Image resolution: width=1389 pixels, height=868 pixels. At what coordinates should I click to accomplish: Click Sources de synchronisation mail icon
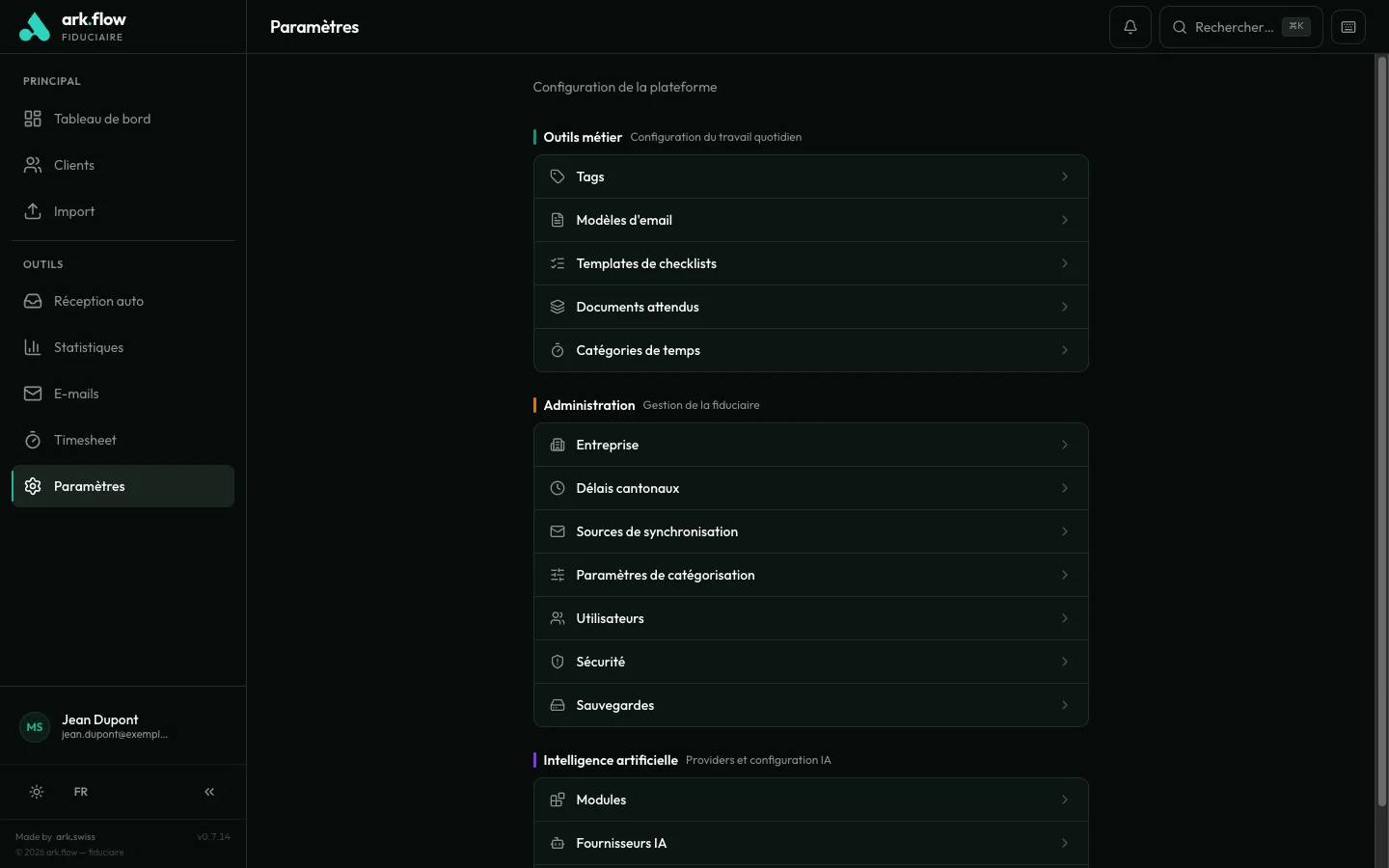click(558, 531)
